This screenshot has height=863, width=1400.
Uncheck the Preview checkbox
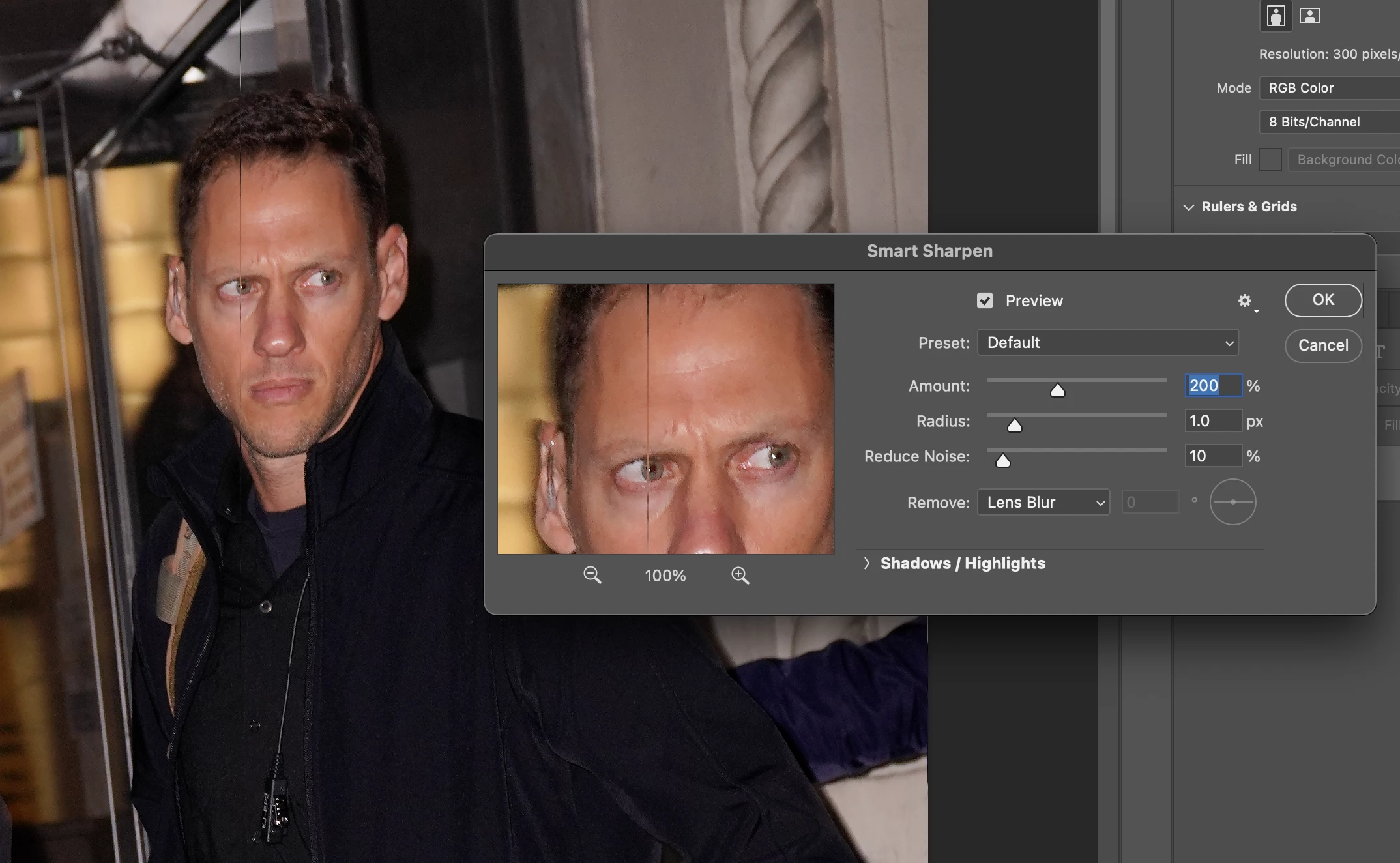[x=985, y=300]
